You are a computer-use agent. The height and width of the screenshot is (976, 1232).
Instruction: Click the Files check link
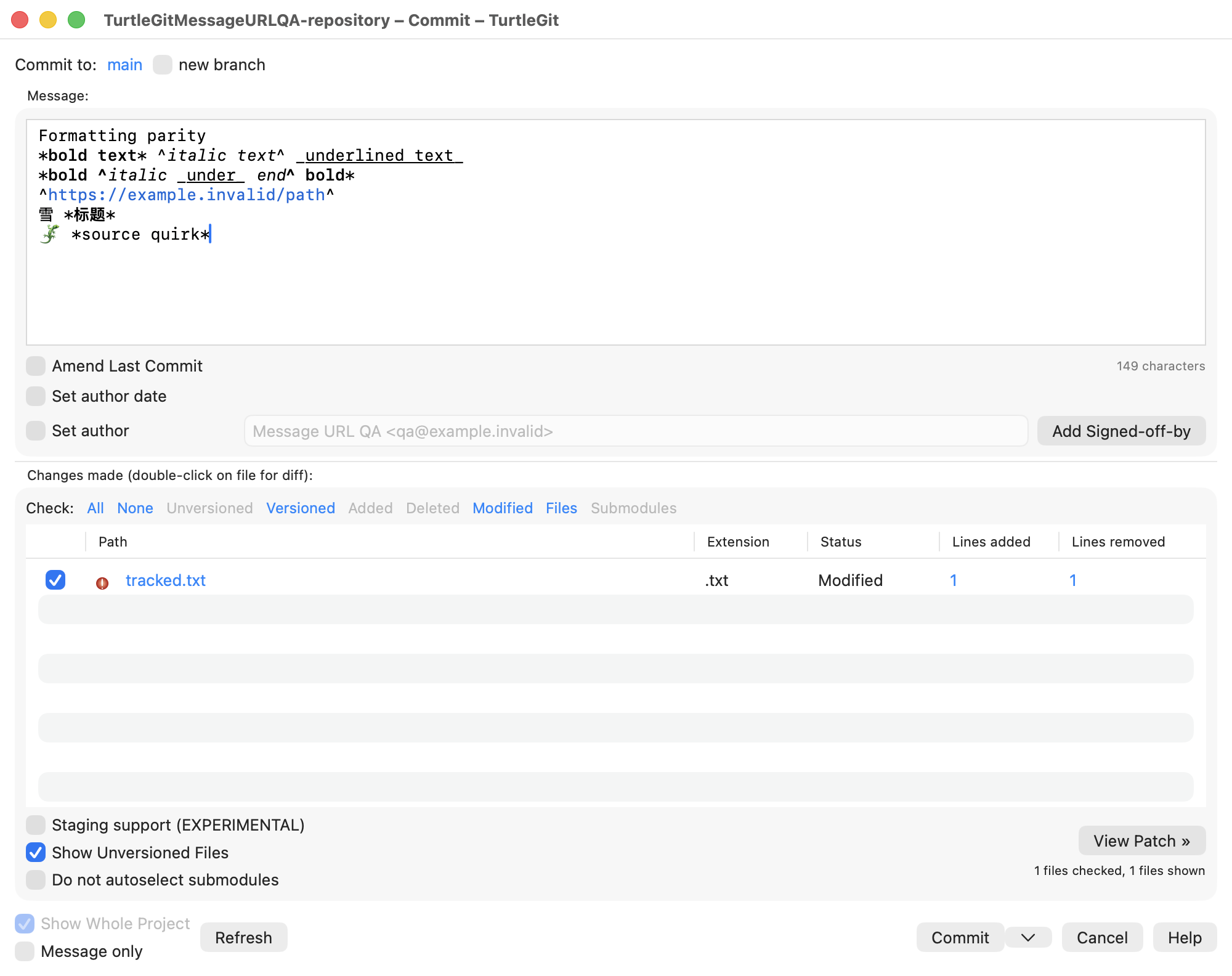click(x=561, y=508)
